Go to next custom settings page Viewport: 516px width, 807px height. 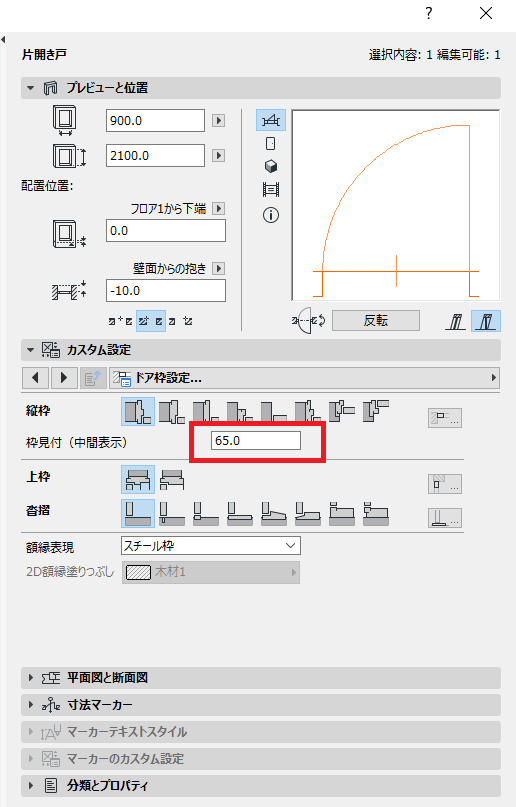point(64,378)
